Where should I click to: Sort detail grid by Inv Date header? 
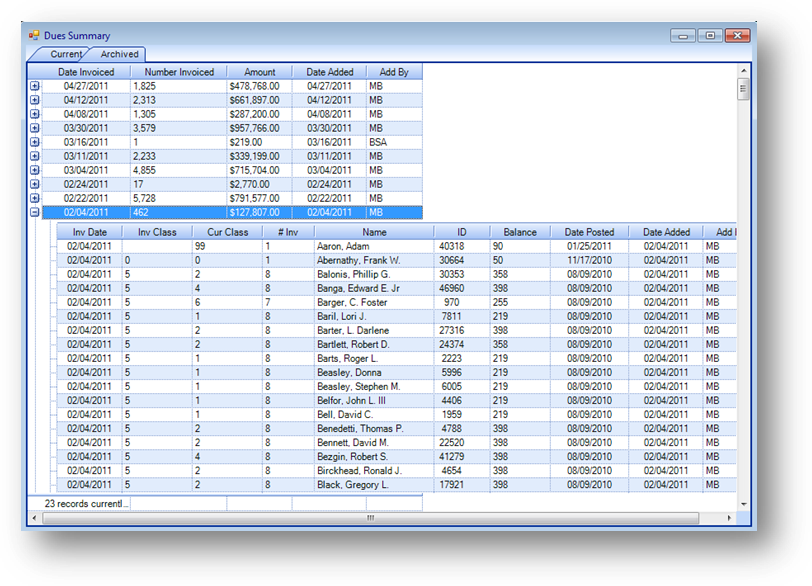(90, 232)
